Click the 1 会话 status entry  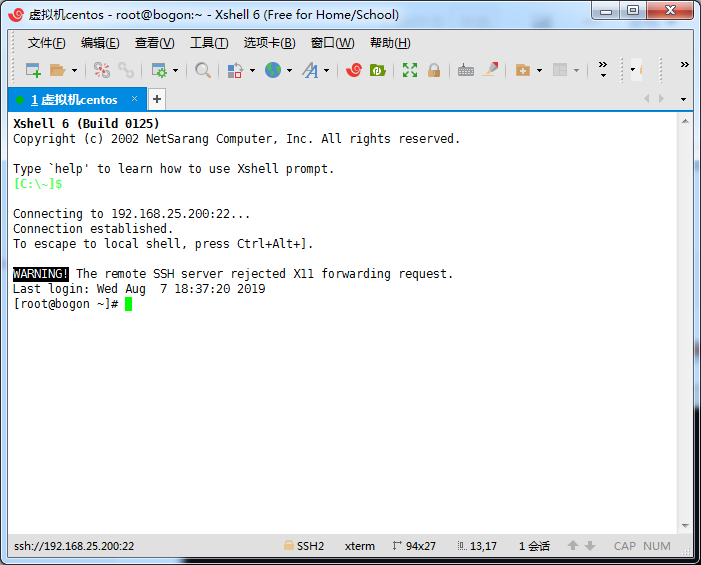pyautogui.click(x=534, y=546)
